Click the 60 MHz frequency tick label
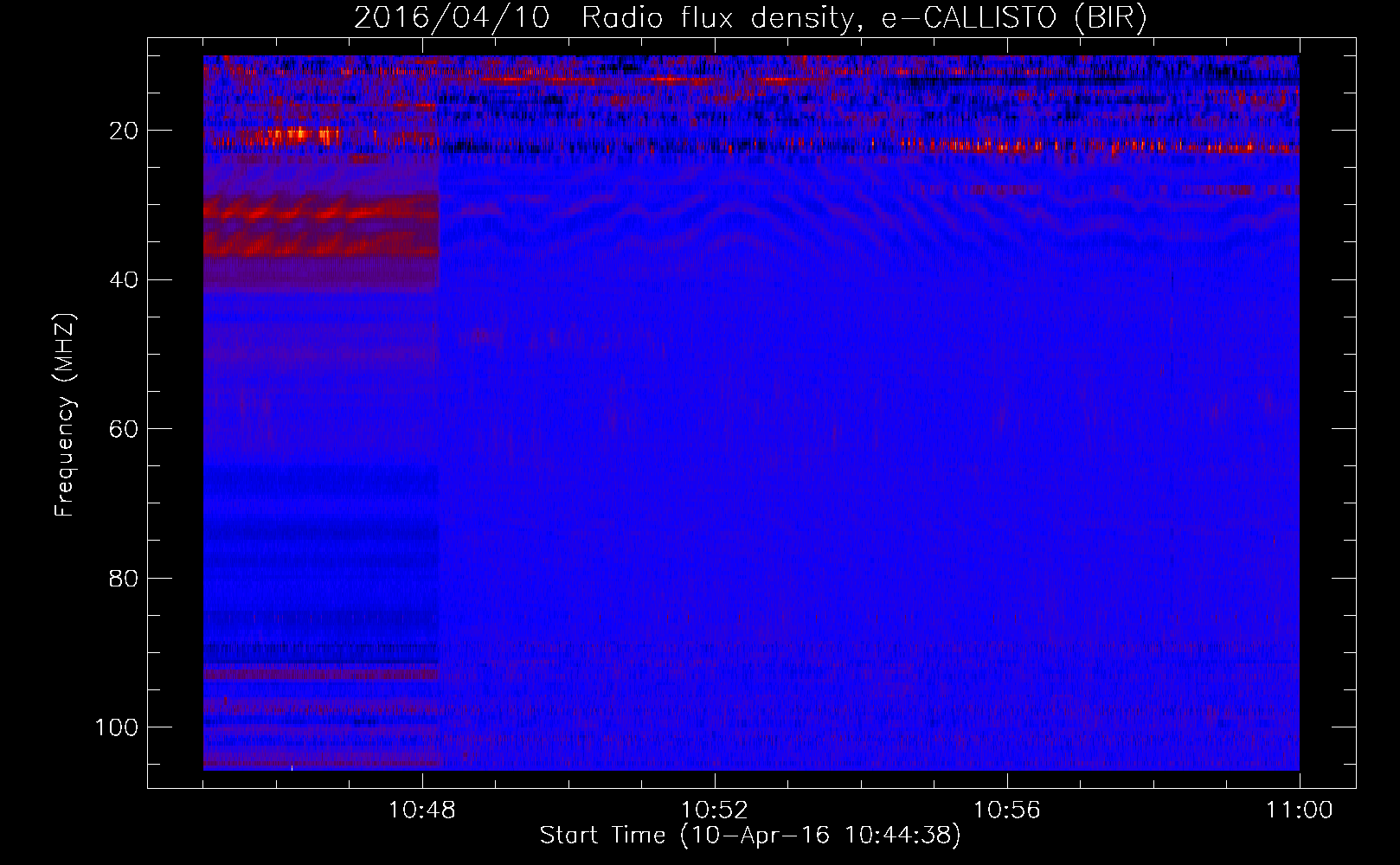This screenshot has width=1400, height=865. click(x=124, y=429)
